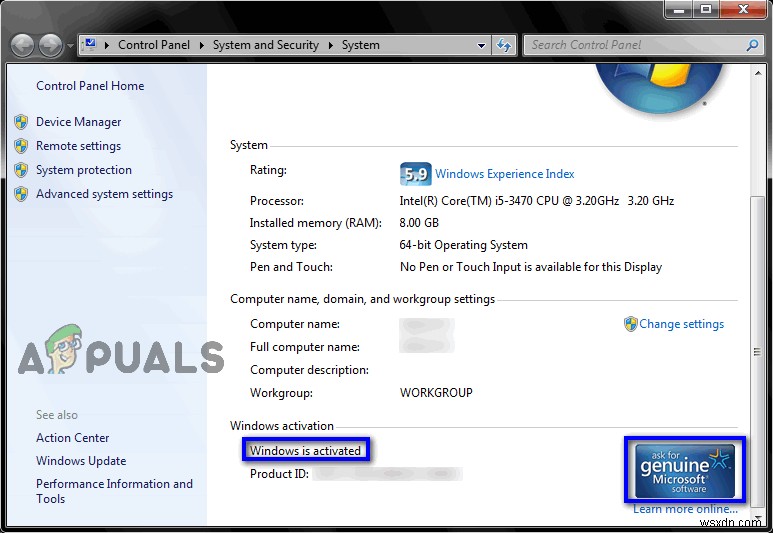Screen dimensions: 773x533
Task: Select Control Panel in the breadcrumb
Action: click(x=154, y=45)
